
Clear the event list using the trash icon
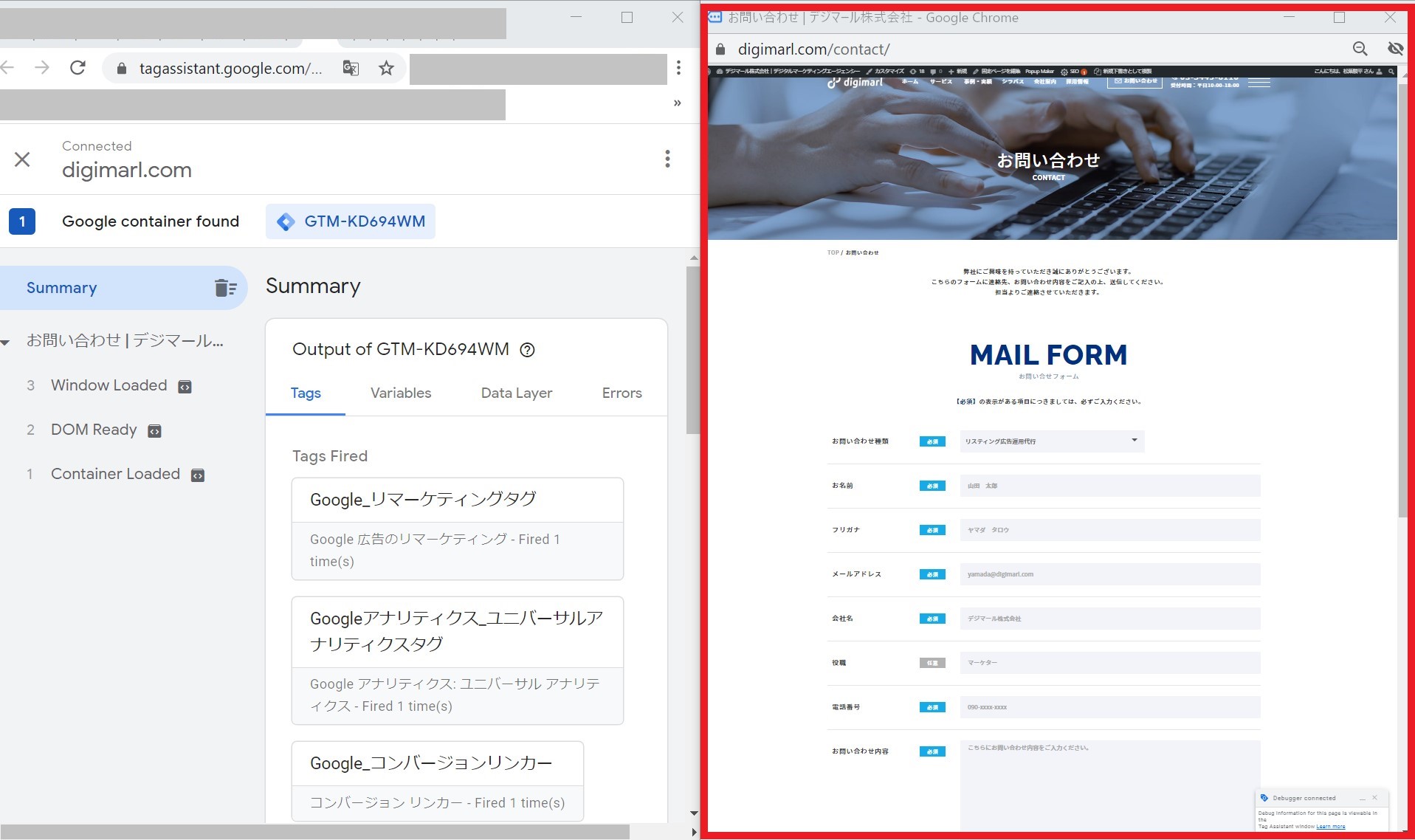click(x=225, y=288)
